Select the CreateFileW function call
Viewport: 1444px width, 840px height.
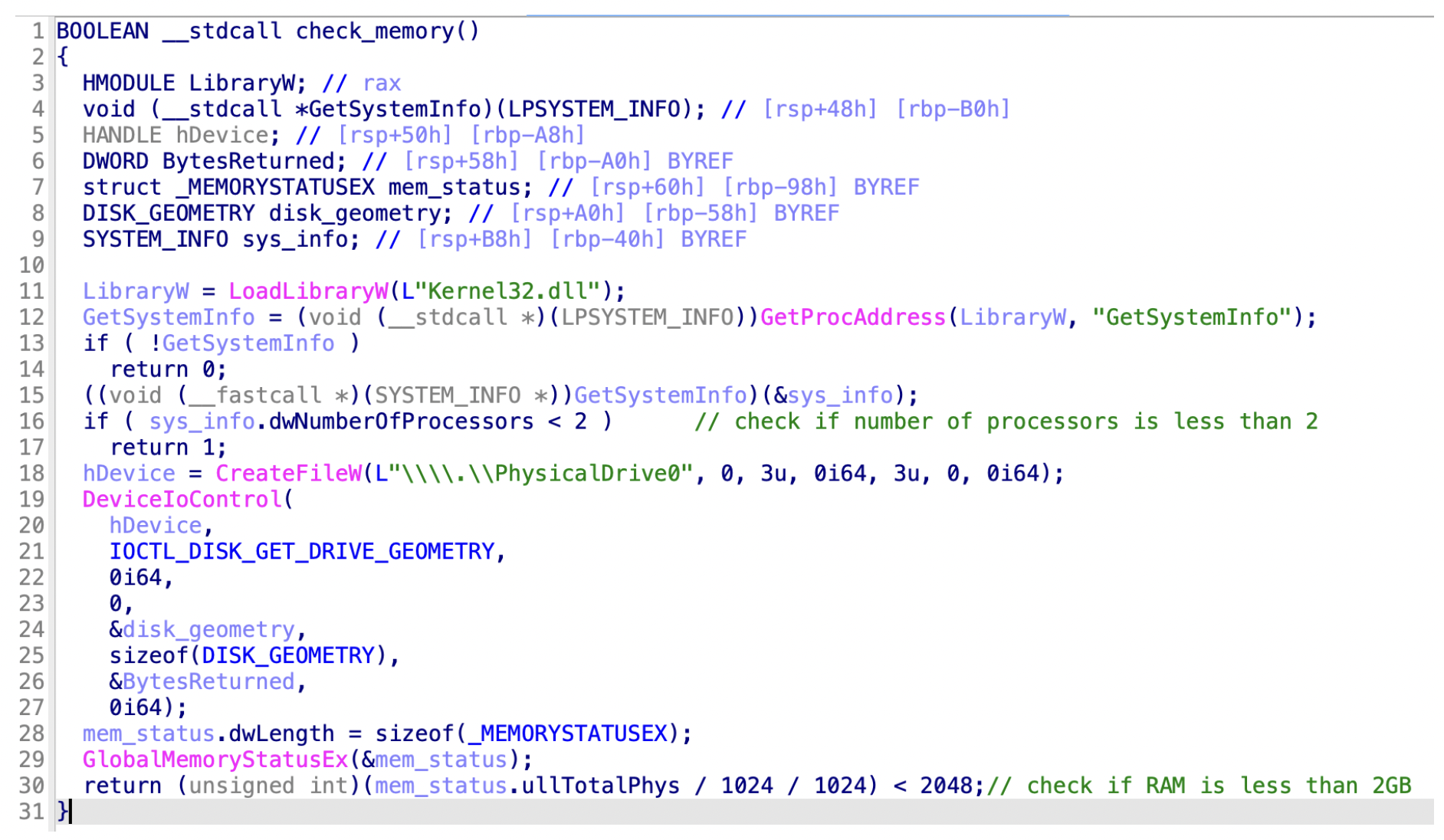pos(288,474)
